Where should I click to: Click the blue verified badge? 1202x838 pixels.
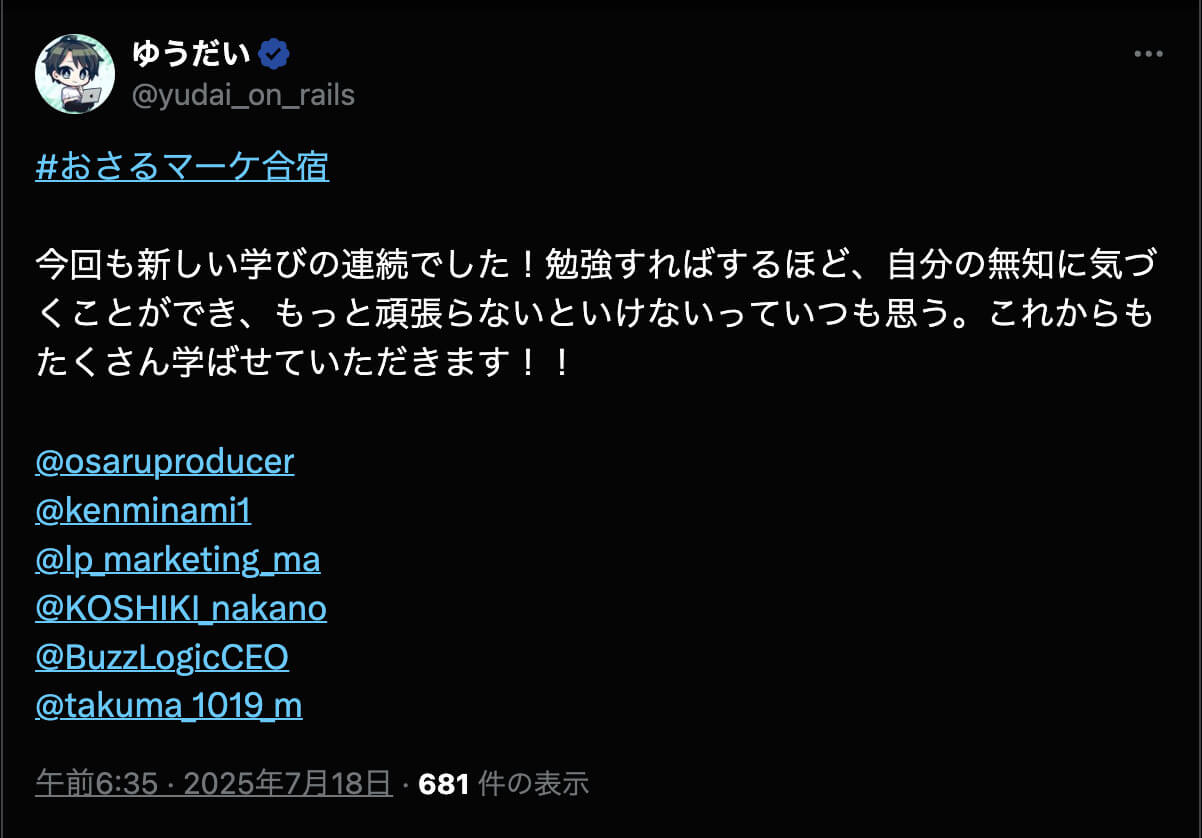click(273, 54)
